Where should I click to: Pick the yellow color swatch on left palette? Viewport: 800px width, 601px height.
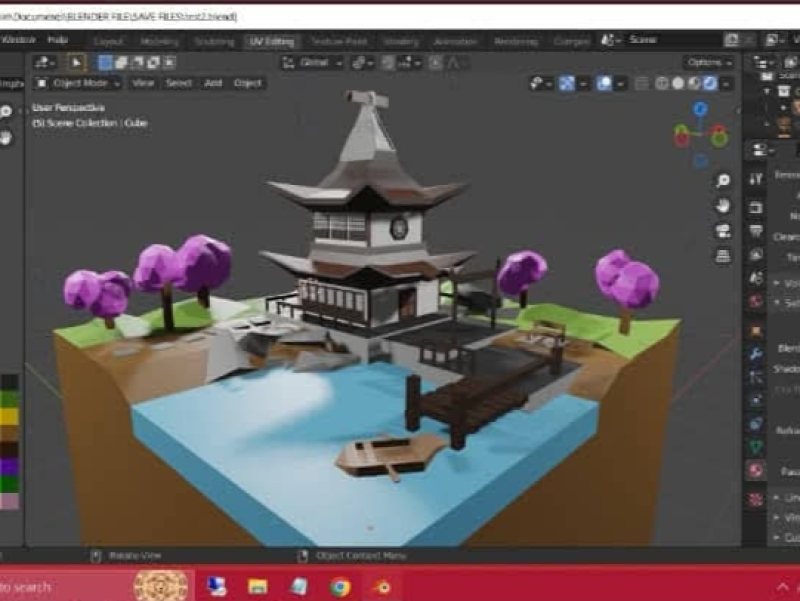tap(9, 415)
